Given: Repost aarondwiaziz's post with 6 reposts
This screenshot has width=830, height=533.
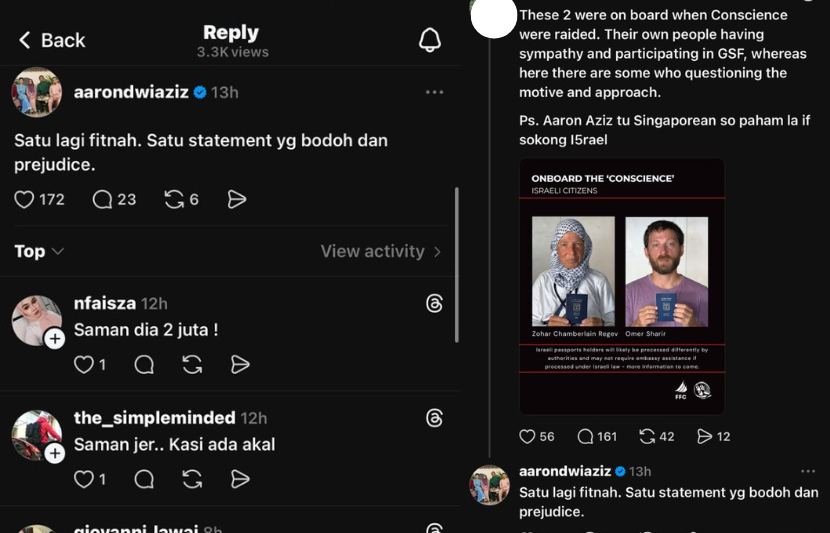Looking at the screenshot, I should 175,200.
